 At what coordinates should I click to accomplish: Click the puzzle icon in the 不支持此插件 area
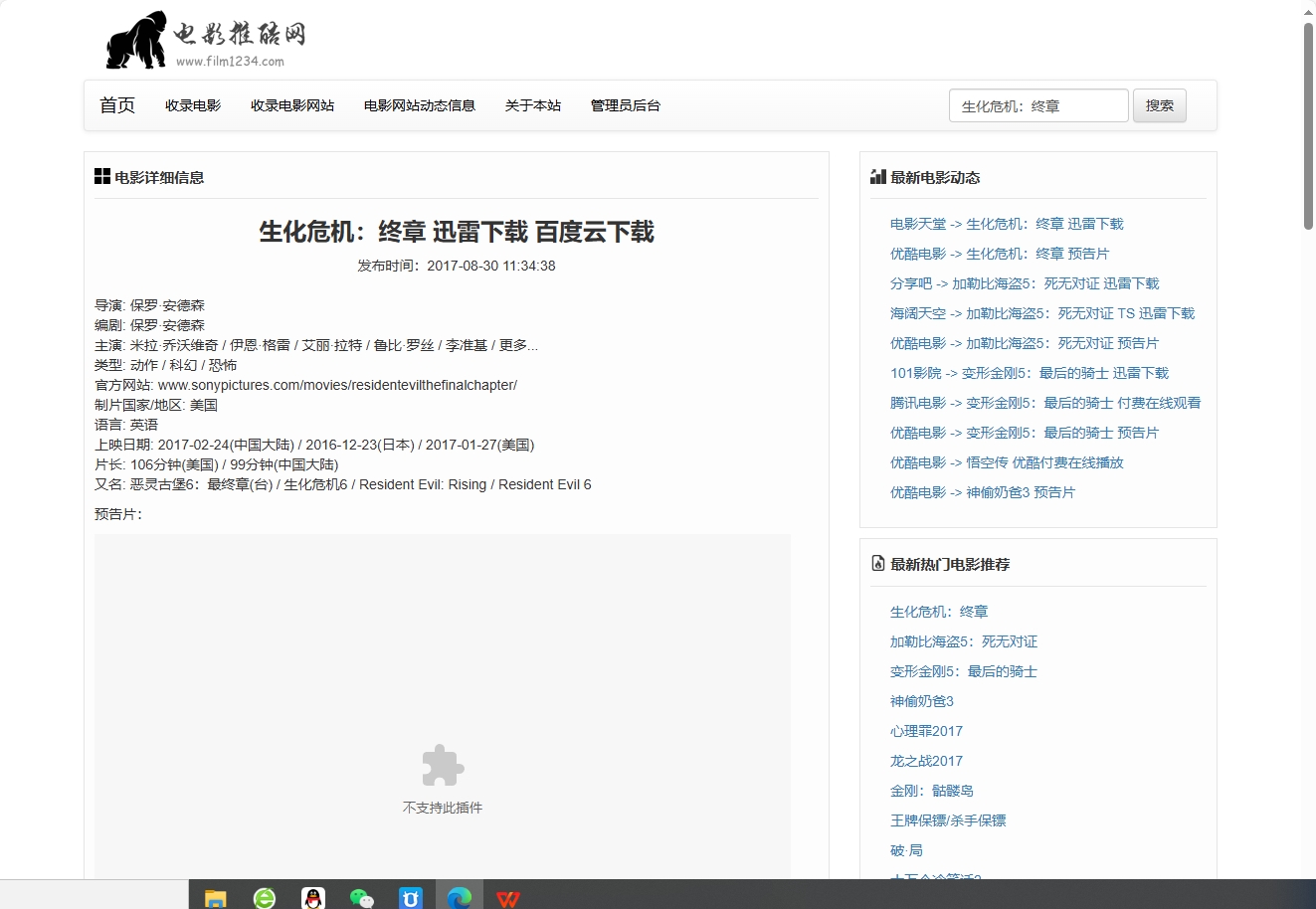tap(442, 764)
